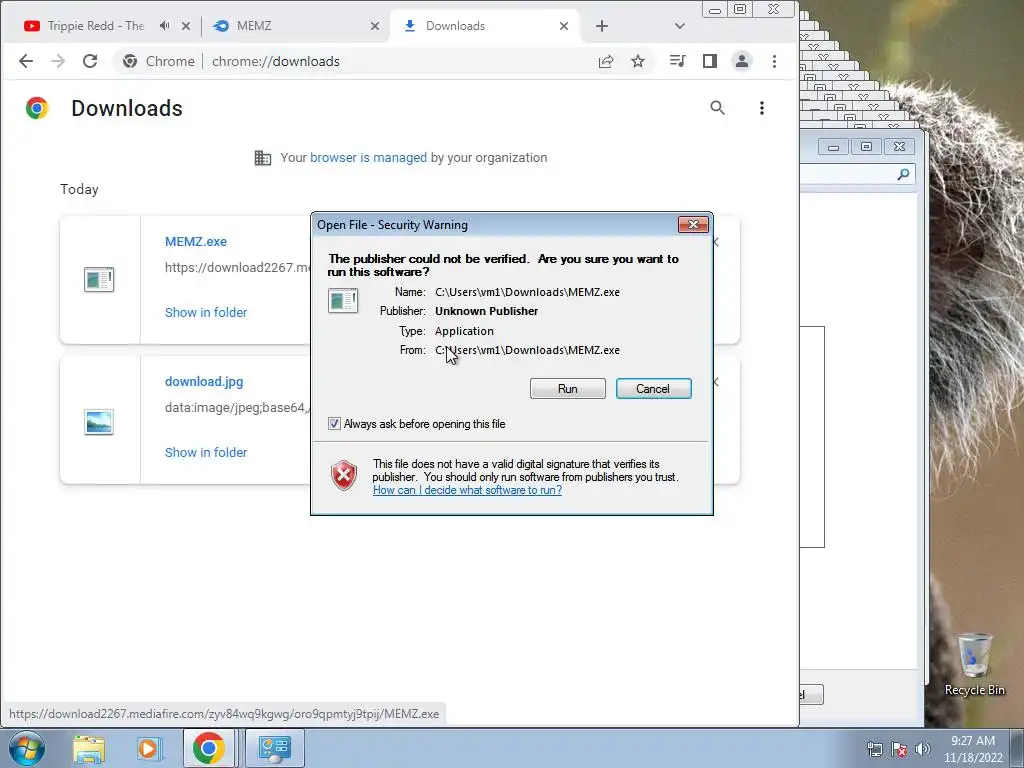The height and width of the screenshot is (768, 1024).
Task: Click the red shield warning icon
Action: [x=344, y=475]
